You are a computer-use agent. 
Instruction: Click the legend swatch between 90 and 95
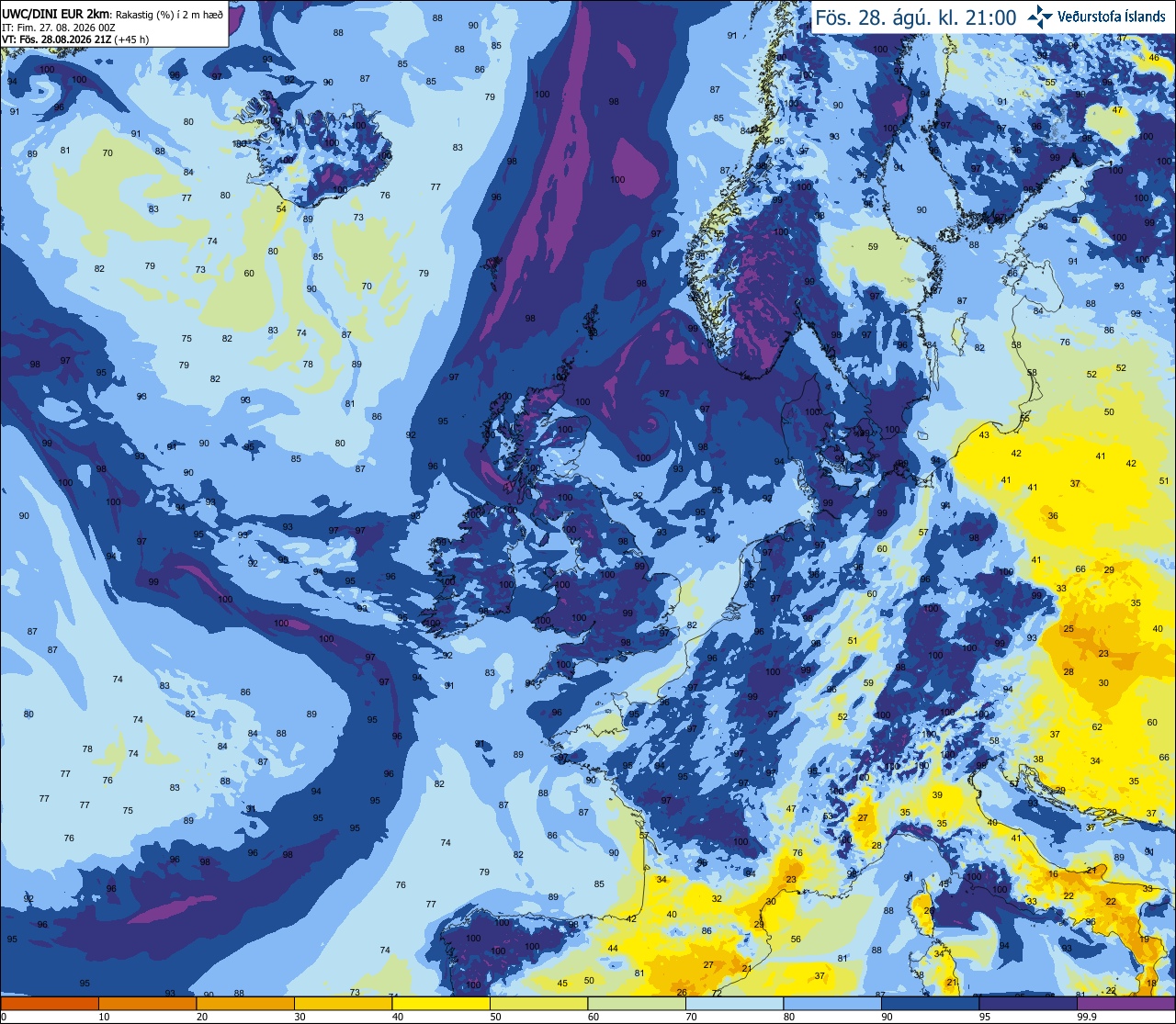(931, 1003)
